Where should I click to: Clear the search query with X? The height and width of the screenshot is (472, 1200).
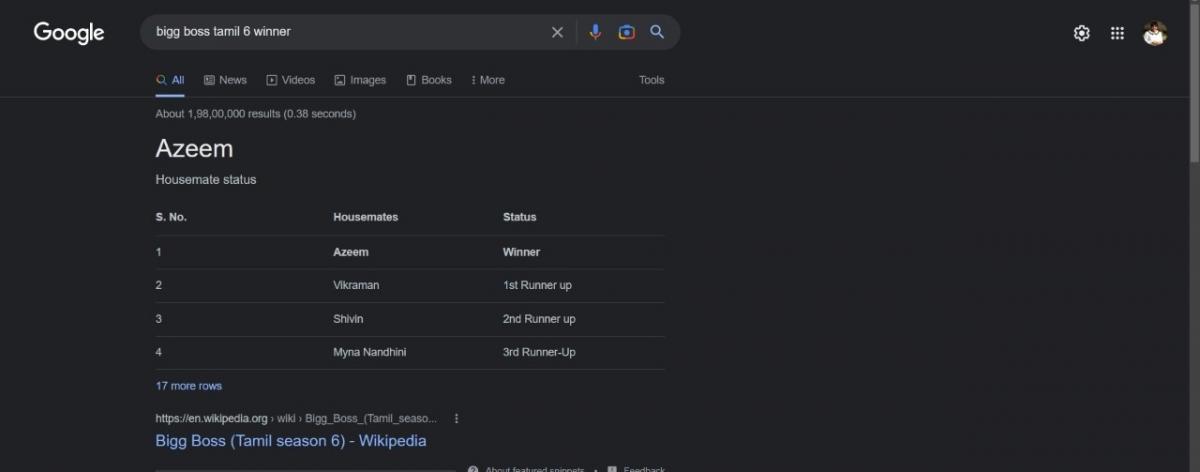(x=558, y=32)
